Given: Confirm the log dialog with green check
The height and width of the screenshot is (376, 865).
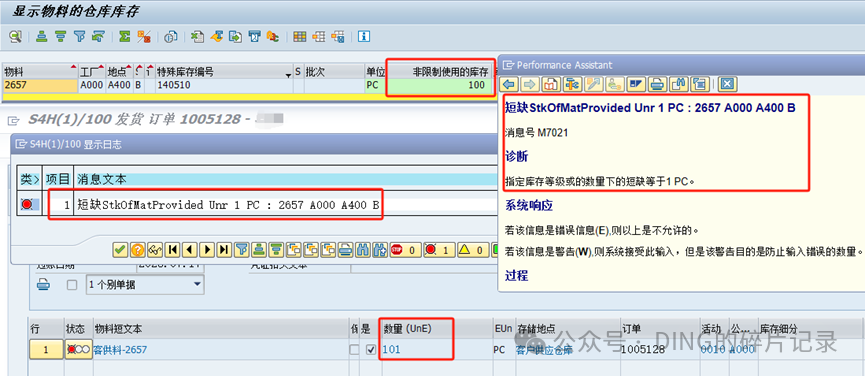Looking at the screenshot, I should [120, 250].
